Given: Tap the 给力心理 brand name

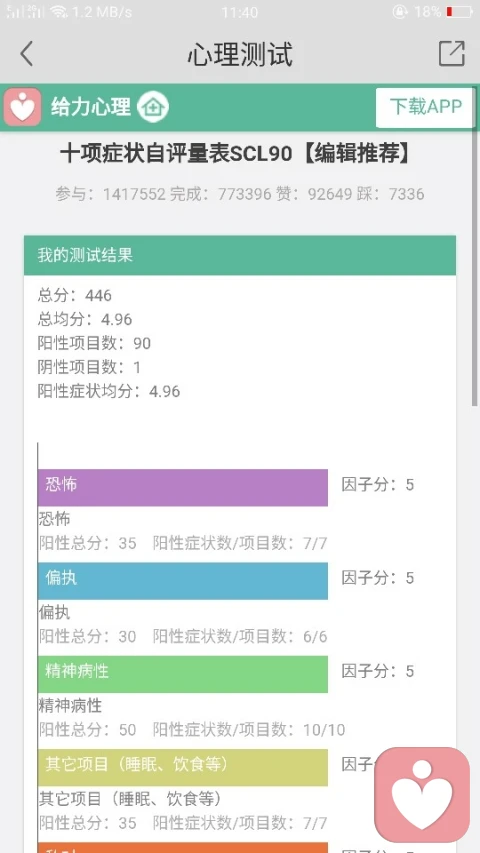Looking at the screenshot, I should tap(91, 107).
